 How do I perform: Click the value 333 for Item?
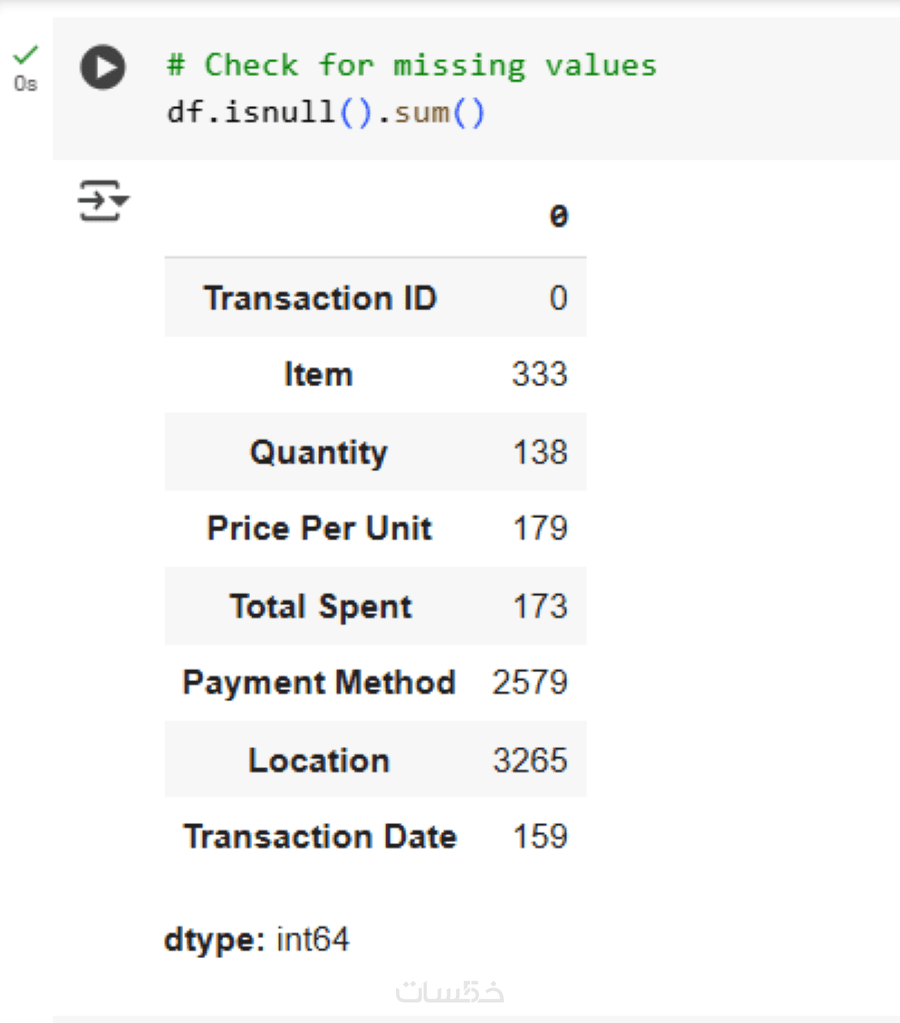[539, 375]
